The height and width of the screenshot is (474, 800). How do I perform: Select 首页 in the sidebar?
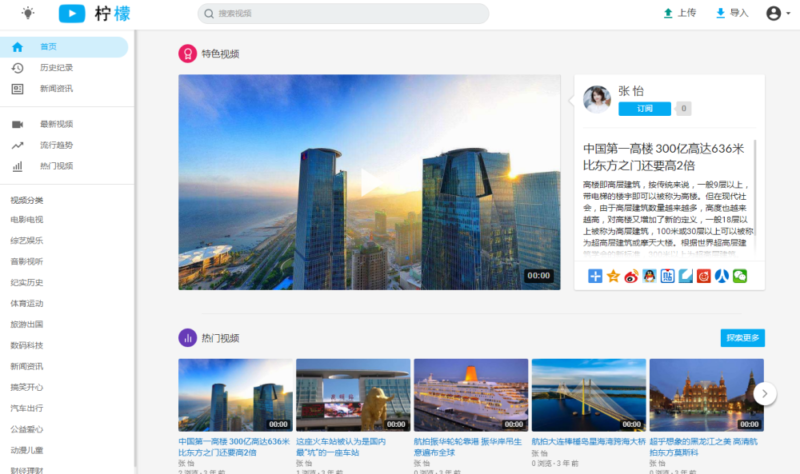pos(64,47)
